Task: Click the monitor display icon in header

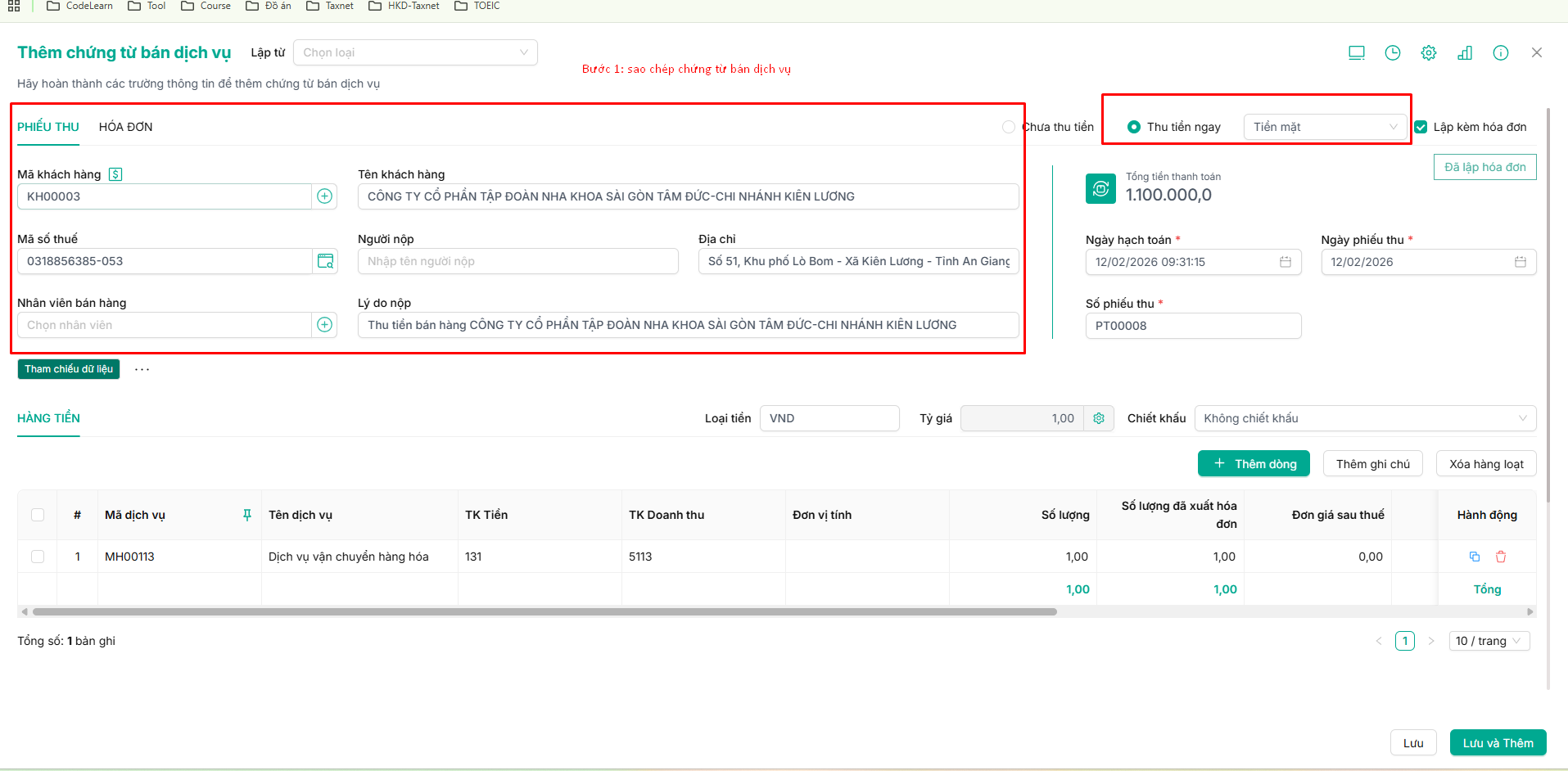Action: click(1357, 53)
